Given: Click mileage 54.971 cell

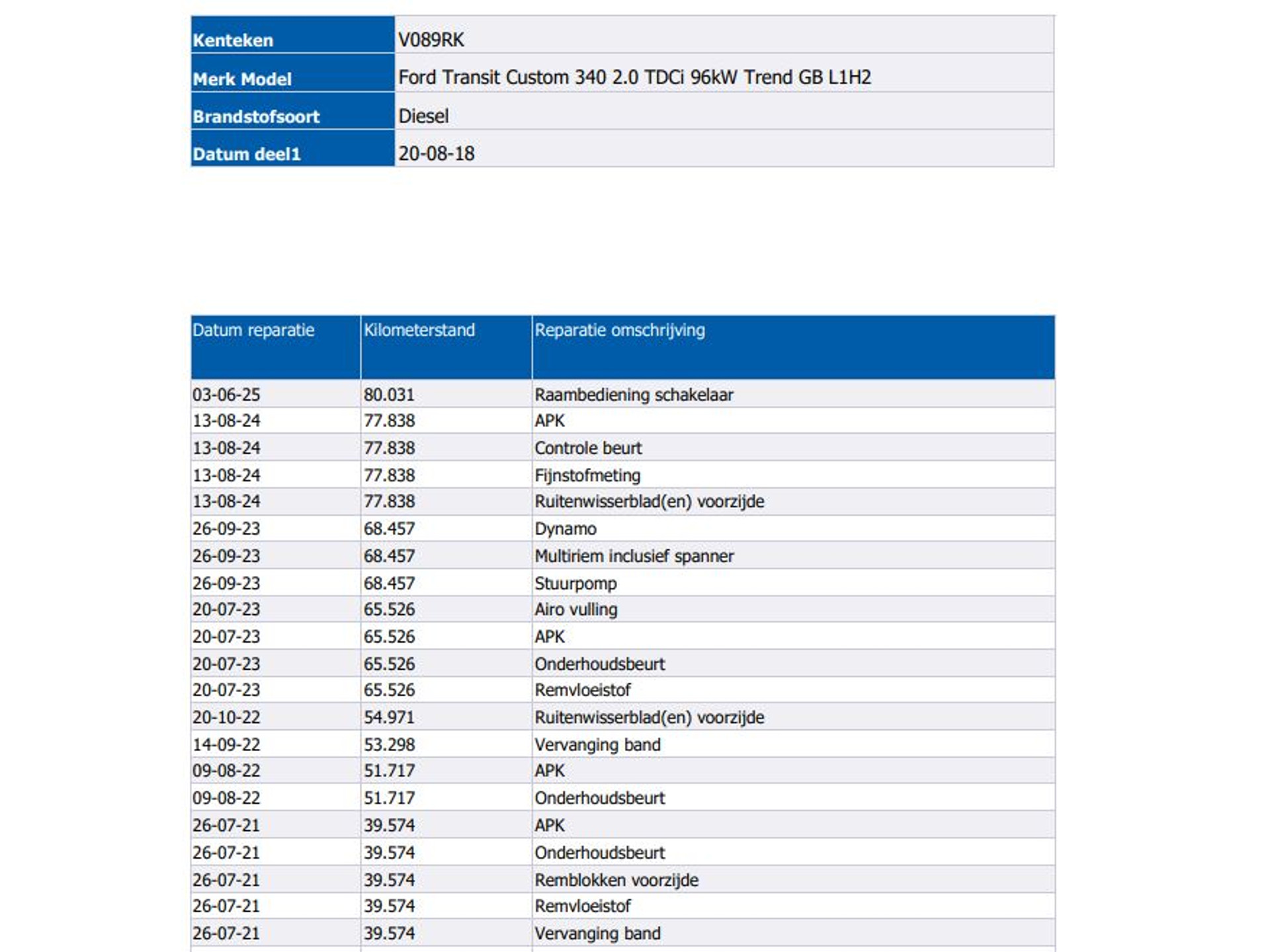Looking at the screenshot, I should pos(388,717).
